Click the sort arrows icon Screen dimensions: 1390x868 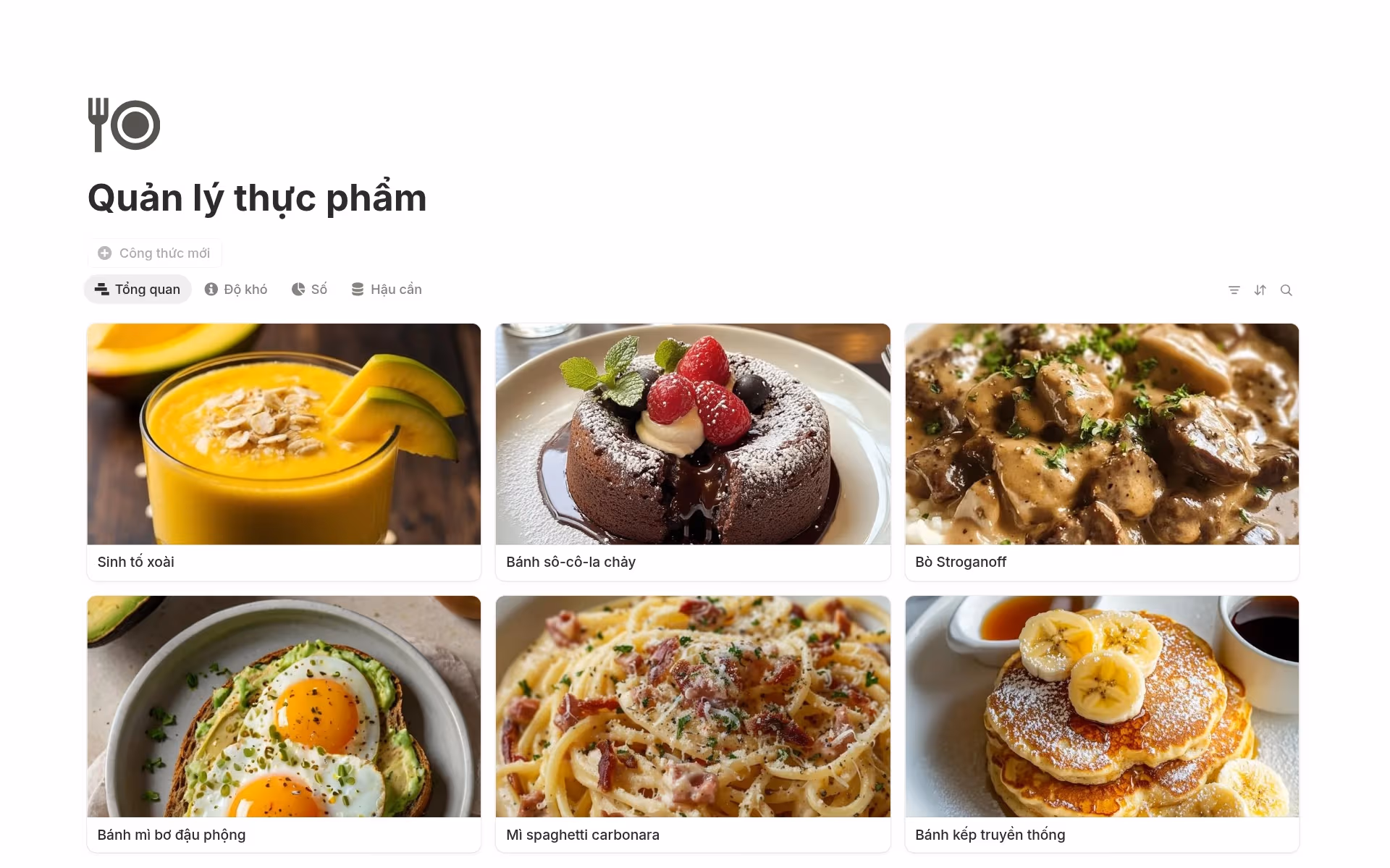[x=1260, y=290]
